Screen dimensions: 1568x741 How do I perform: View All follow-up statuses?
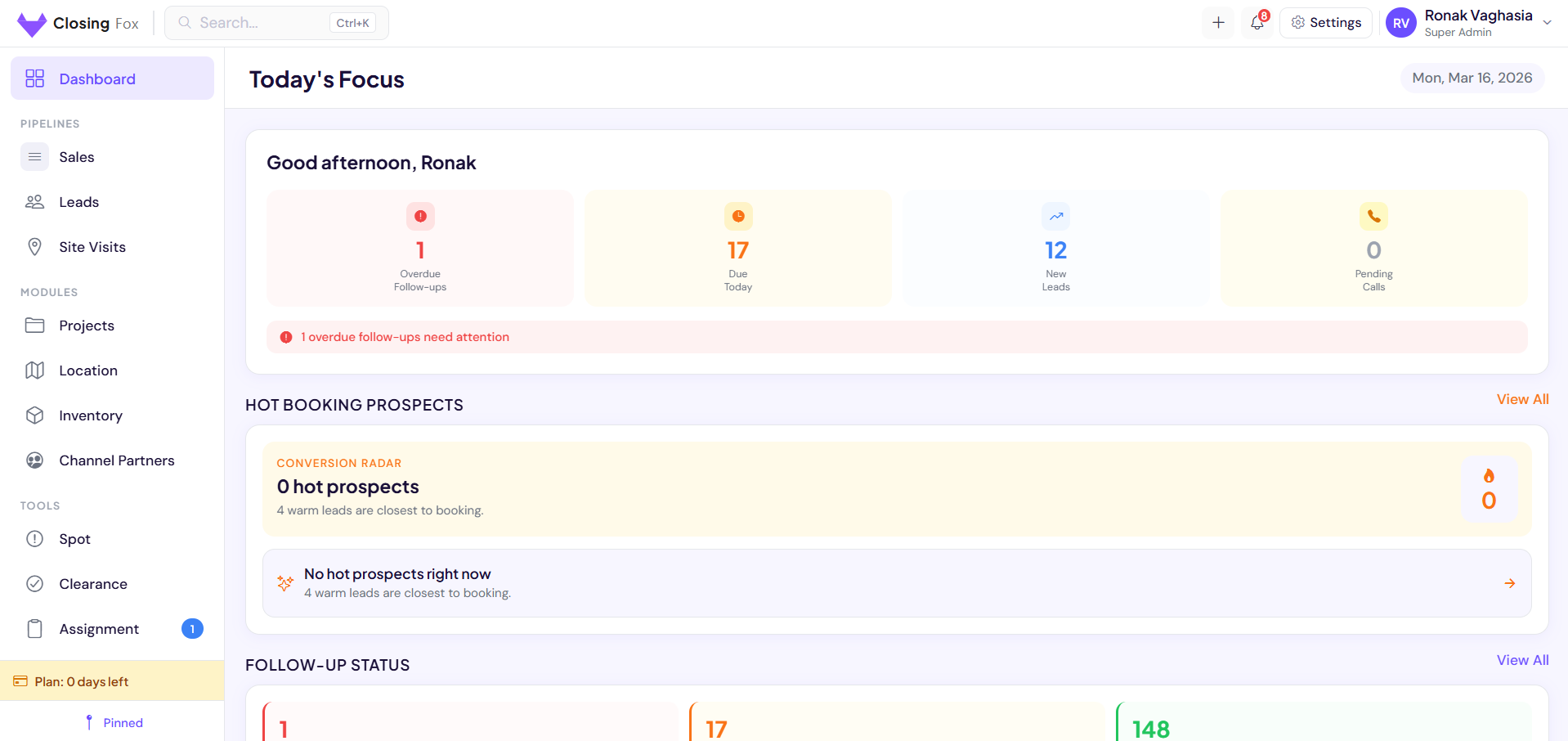tap(1522, 660)
